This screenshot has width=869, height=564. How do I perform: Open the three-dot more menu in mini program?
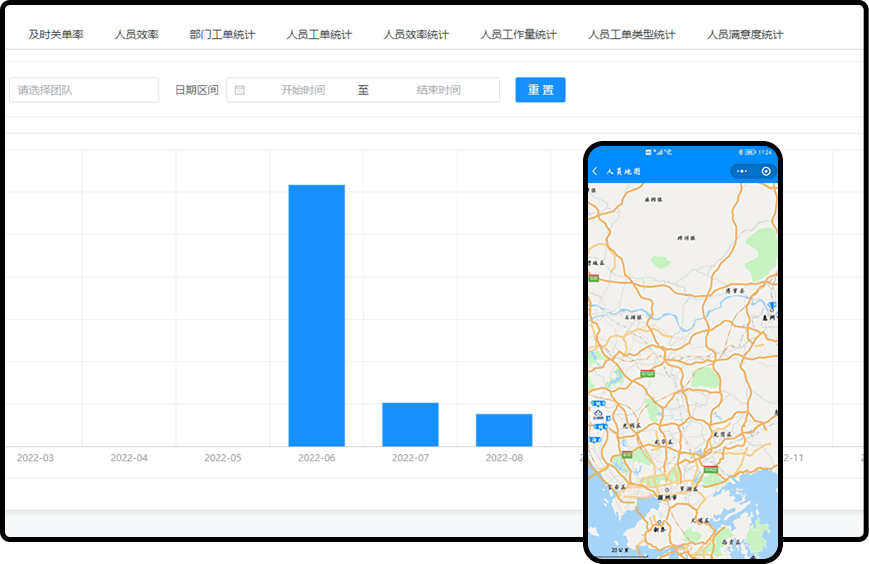tap(741, 171)
